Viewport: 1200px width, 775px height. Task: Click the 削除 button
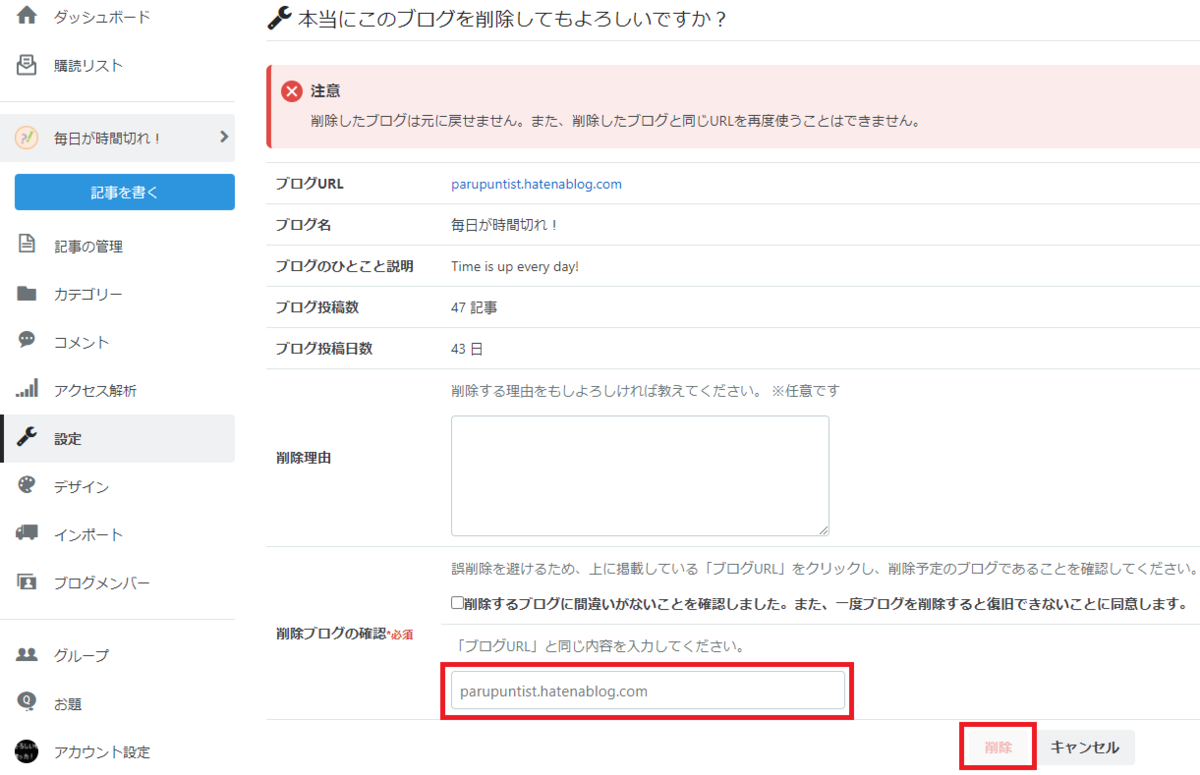(998, 747)
